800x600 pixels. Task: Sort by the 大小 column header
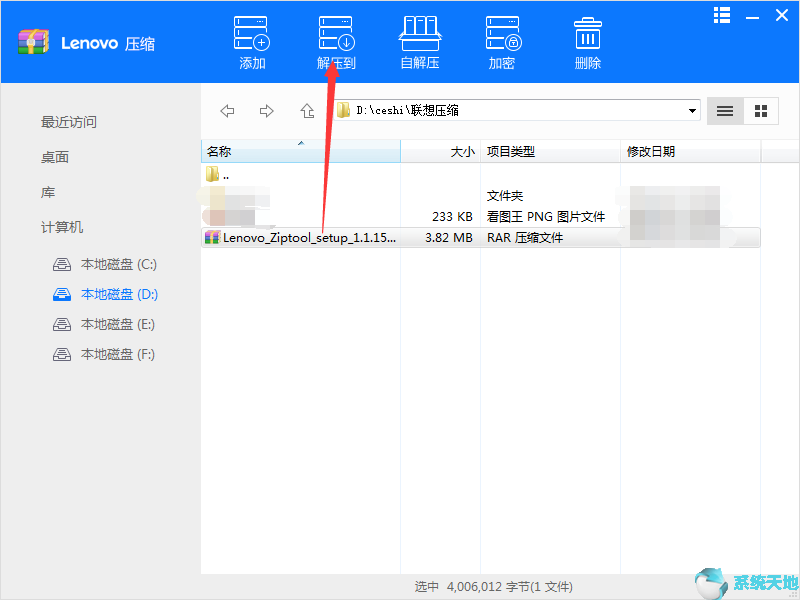coord(441,152)
